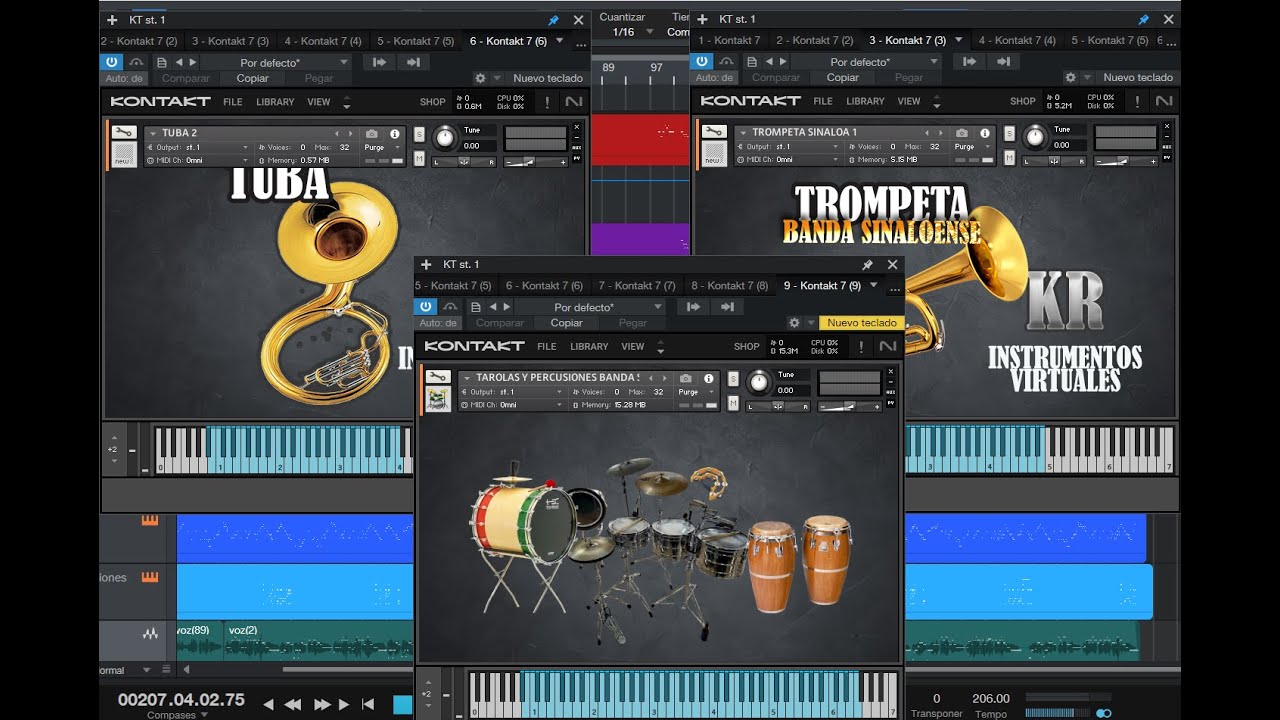Adjust Tune knob of TUBA 2

click(445, 138)
